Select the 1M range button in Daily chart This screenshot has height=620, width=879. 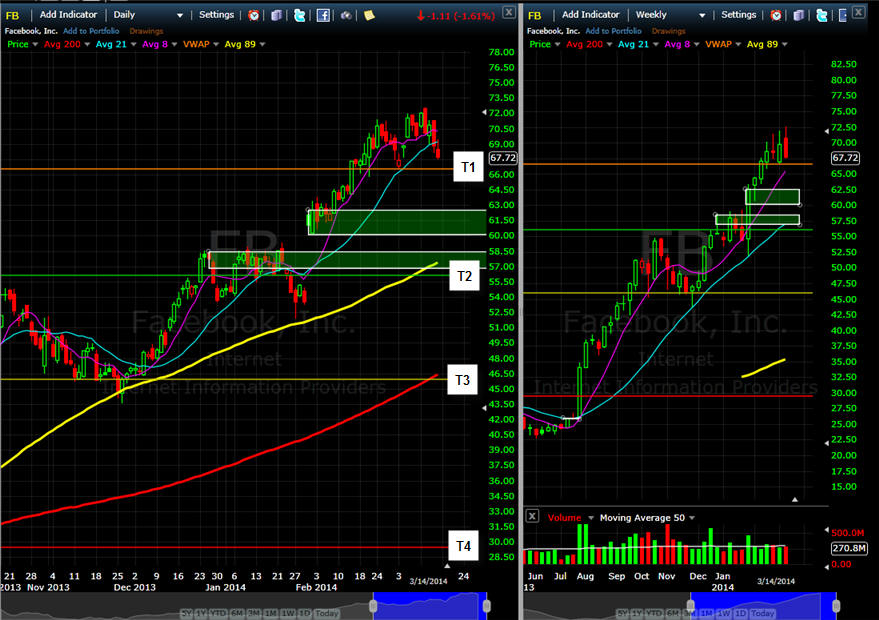(x=271, y=613)
